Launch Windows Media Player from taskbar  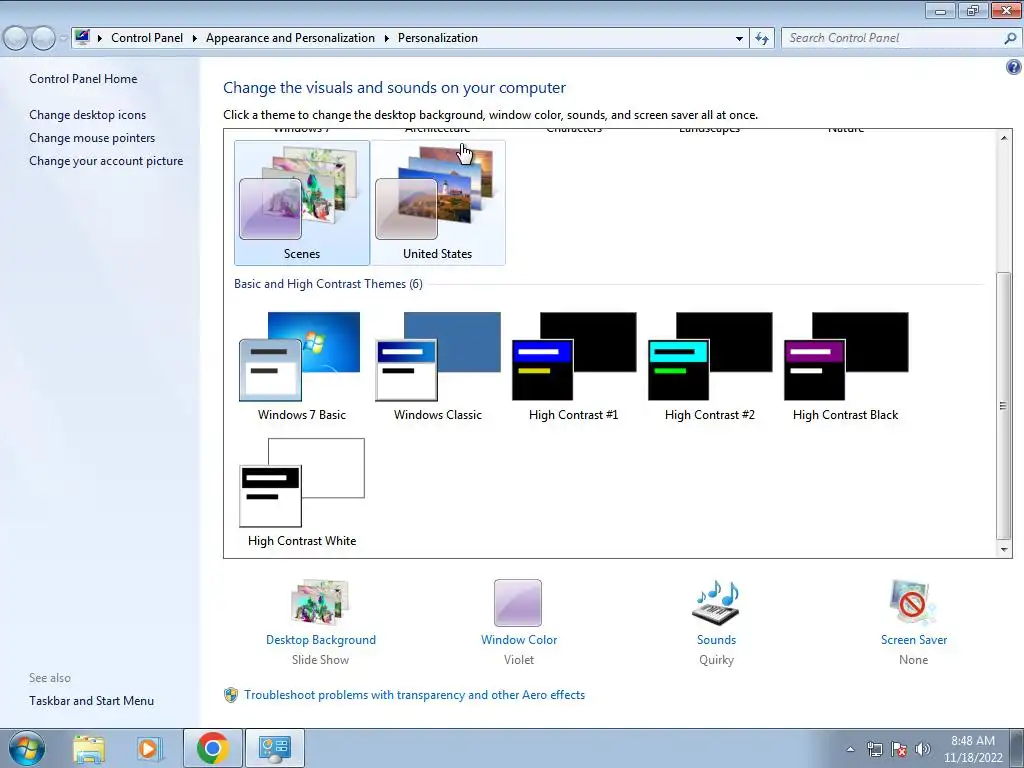coord(149,748)
